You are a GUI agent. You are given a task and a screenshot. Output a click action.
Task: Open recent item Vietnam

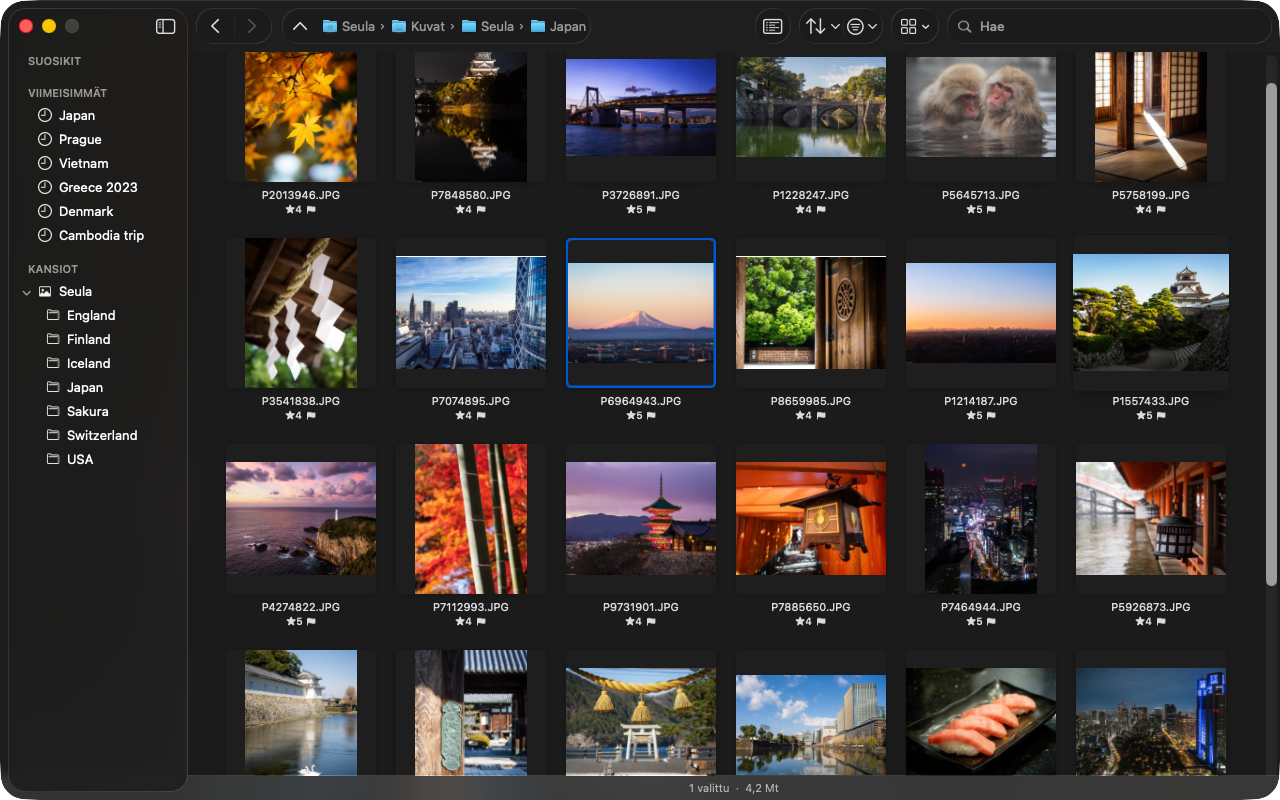[83, 163]
